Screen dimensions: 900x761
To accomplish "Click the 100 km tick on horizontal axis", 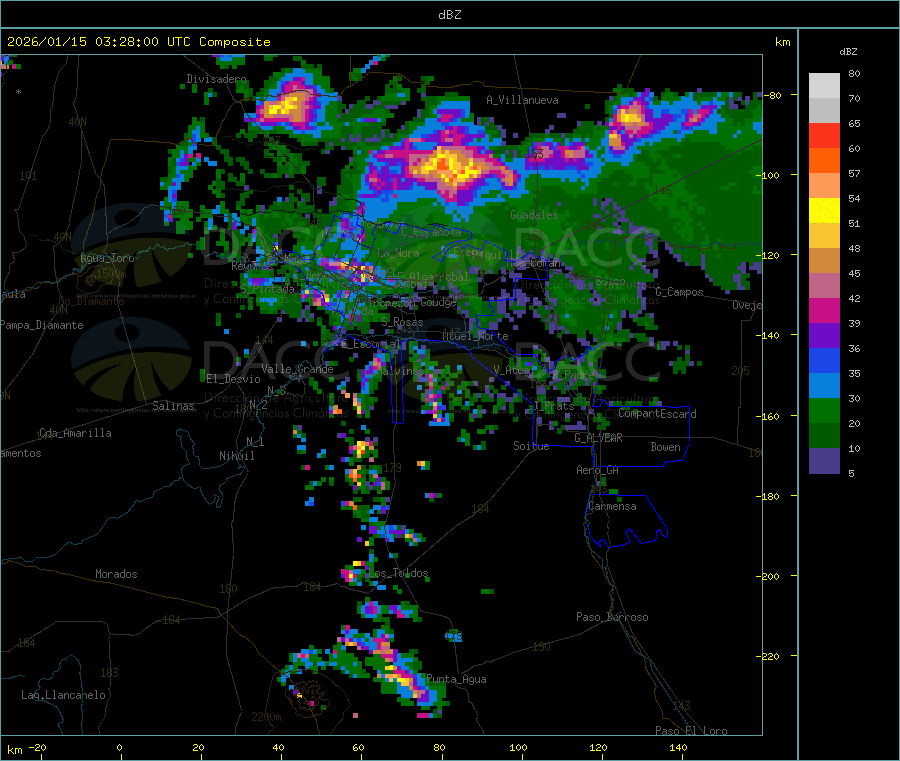I will 518,747.
